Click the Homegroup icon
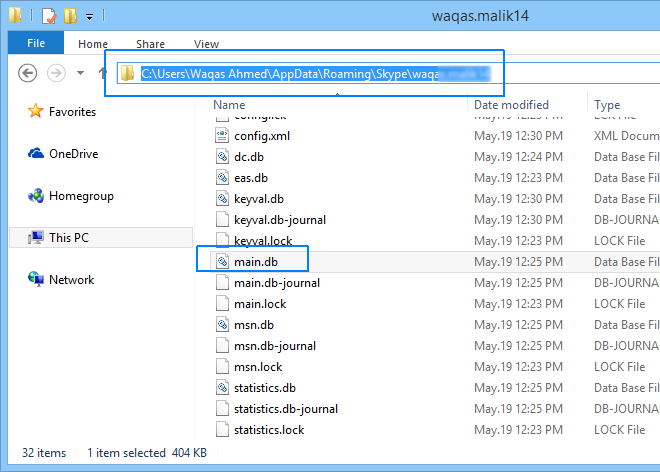The height and width of the screenshot is (472, 660). [x=36, y=195]
